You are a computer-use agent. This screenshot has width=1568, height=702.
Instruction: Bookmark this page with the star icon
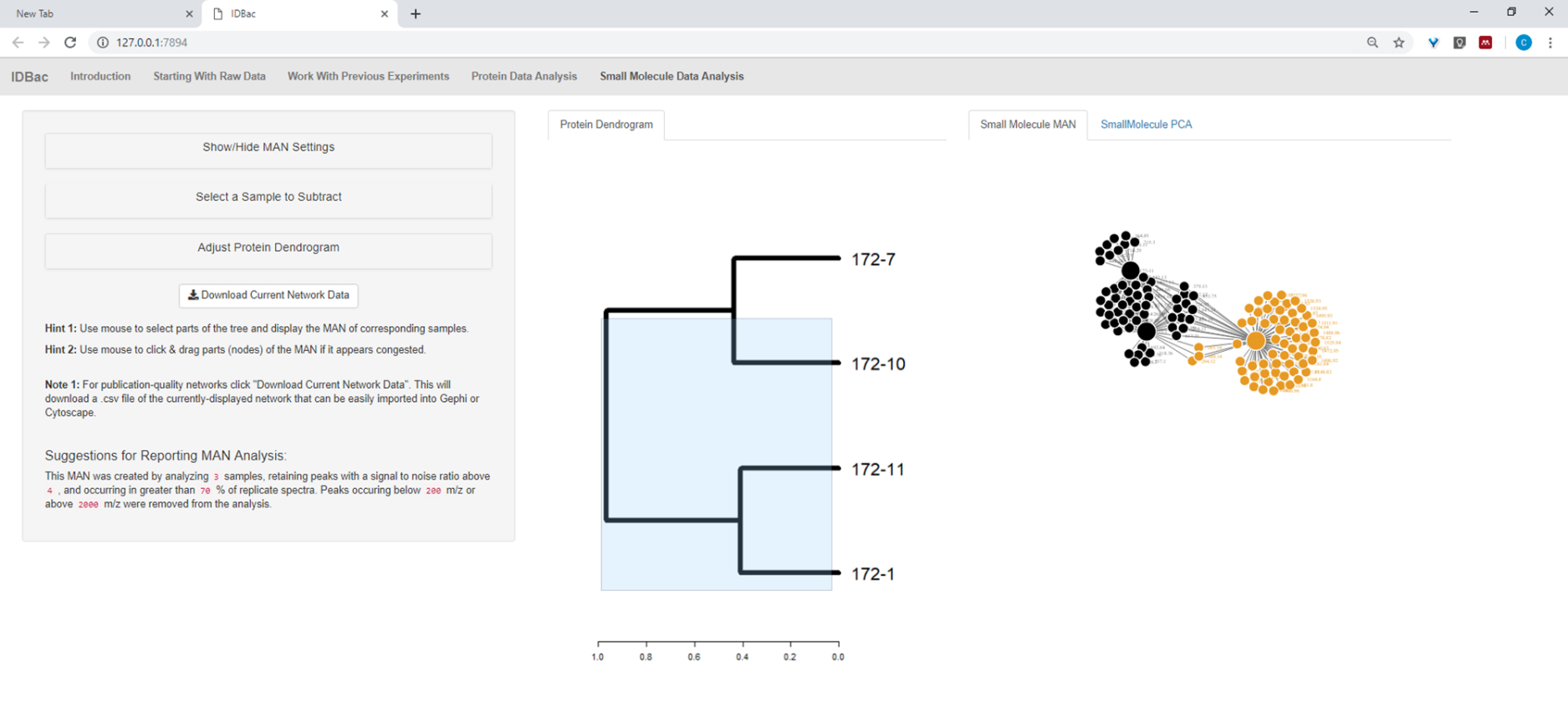click(x=1399, y=43)
